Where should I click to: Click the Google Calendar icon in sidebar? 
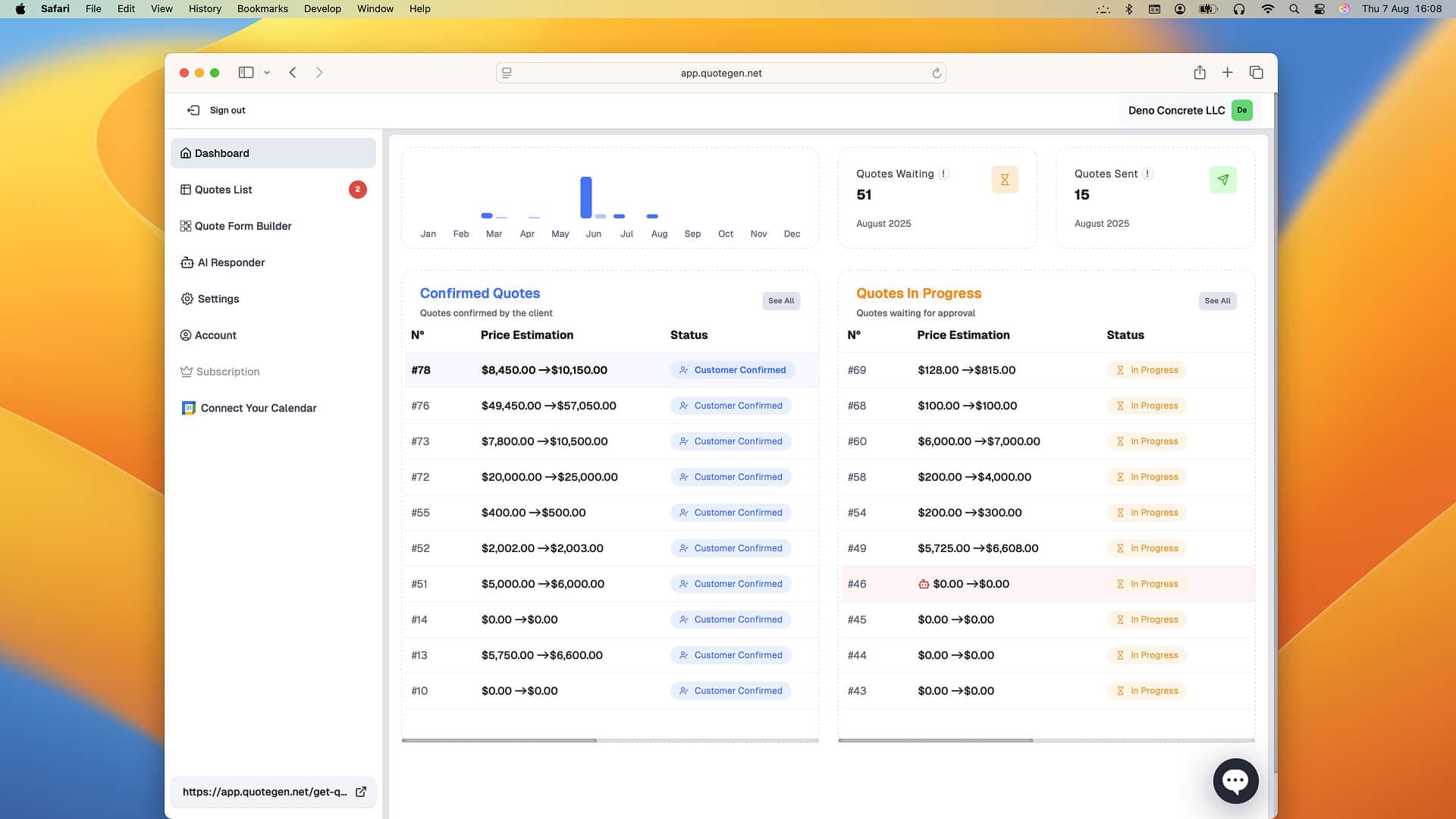pyautogui.click(x=189, y=408)
